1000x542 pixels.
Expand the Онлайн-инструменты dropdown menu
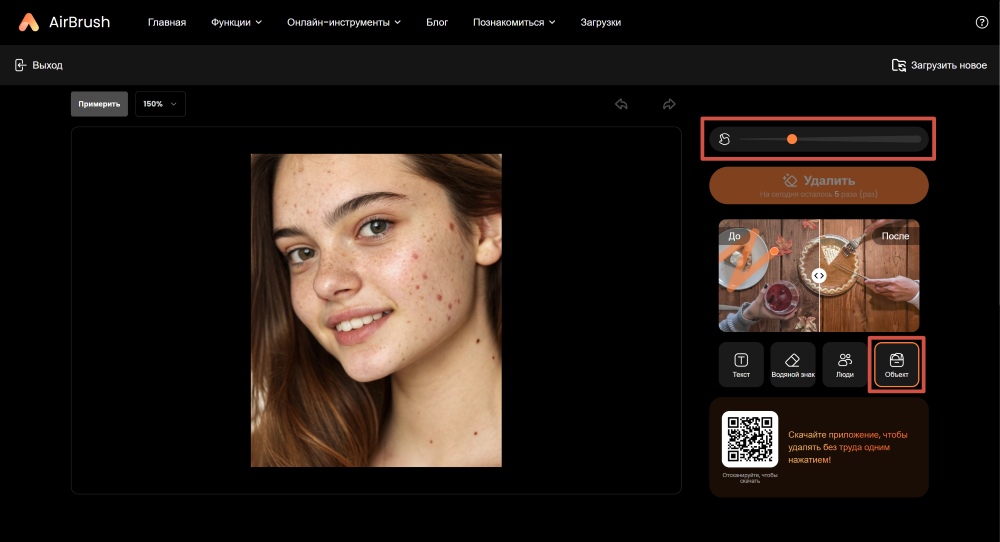click(x=343, y=22)
